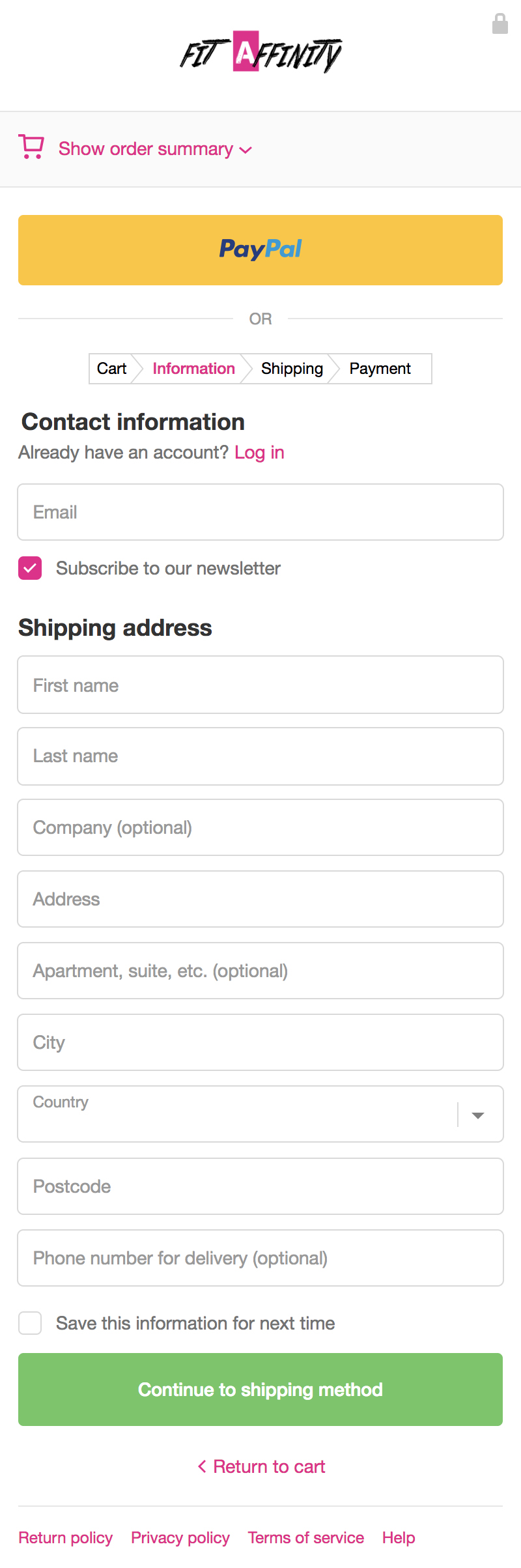This screenshot has width=521, height=1568.
Task: Check Save this information for next time
Action: click(30, 1323)
